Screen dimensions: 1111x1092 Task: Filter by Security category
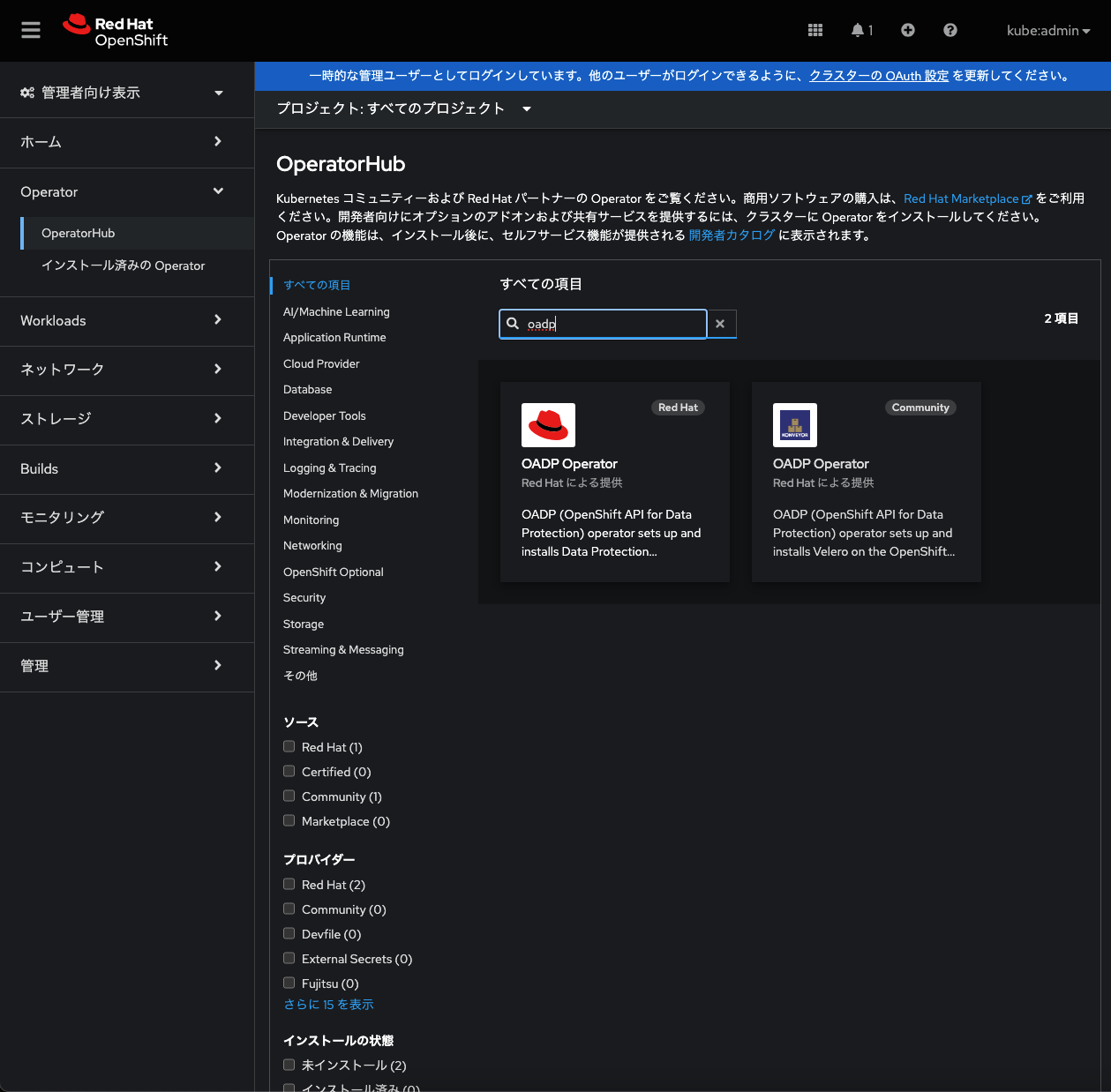[x=304, y=598]
